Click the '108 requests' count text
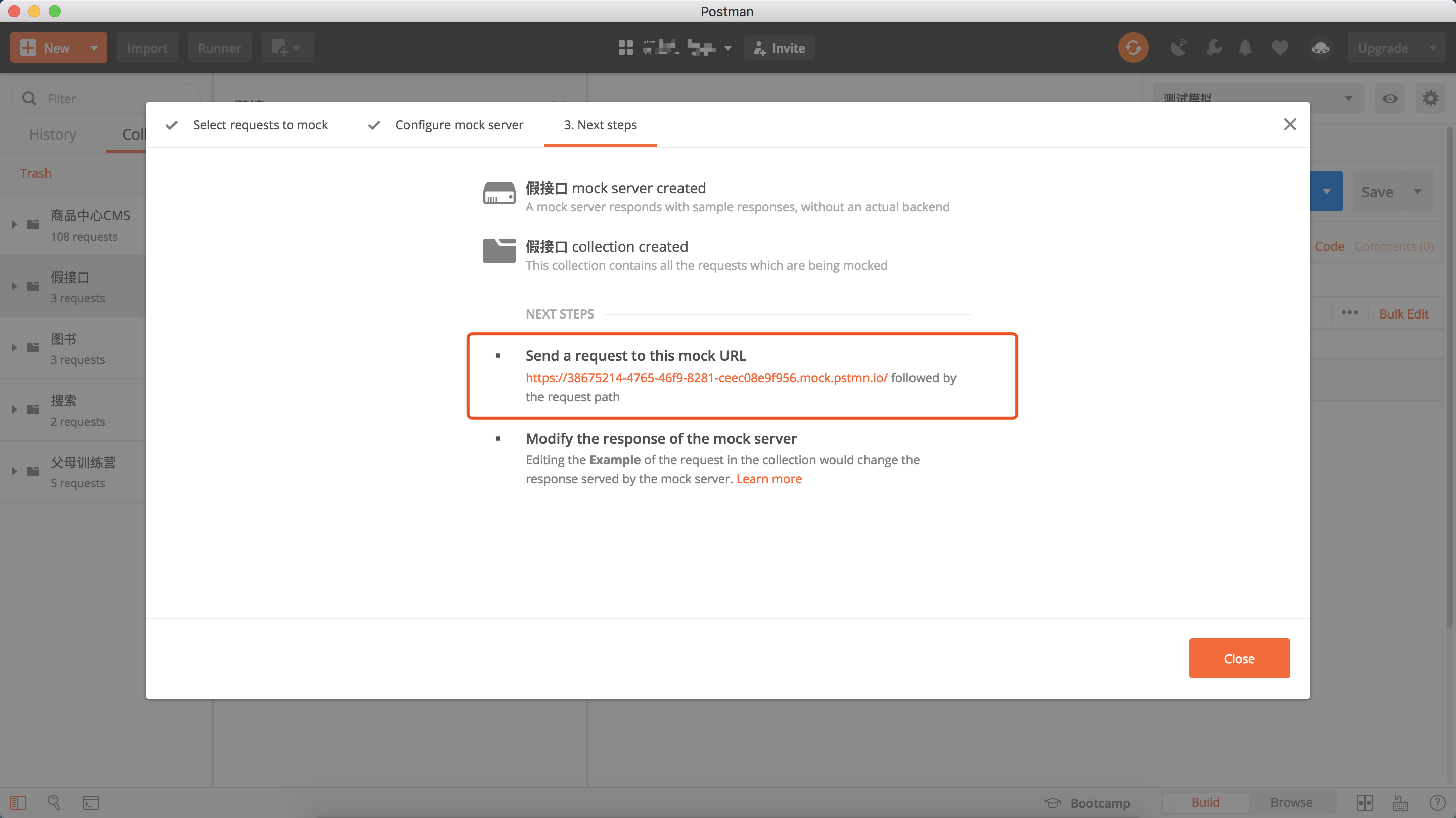 83,236
